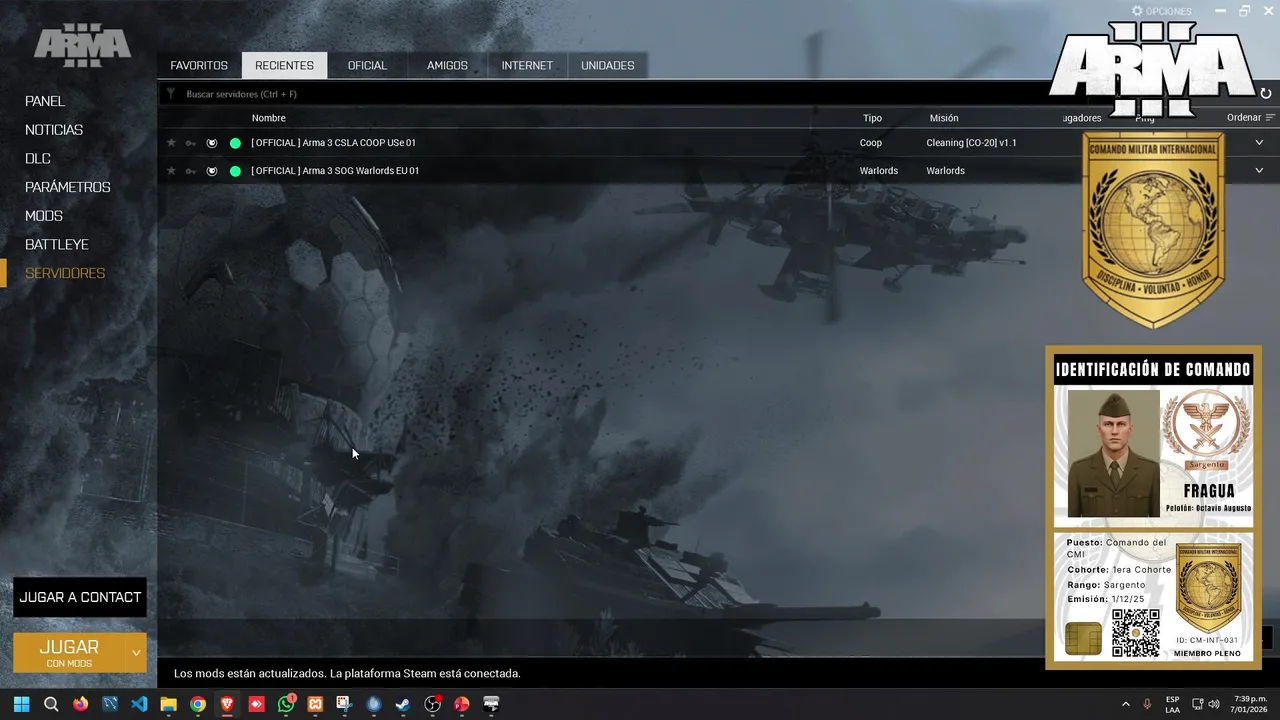Open Parámetros in the sidebar
Screen dimensions: 1280x720
point(68,187)
